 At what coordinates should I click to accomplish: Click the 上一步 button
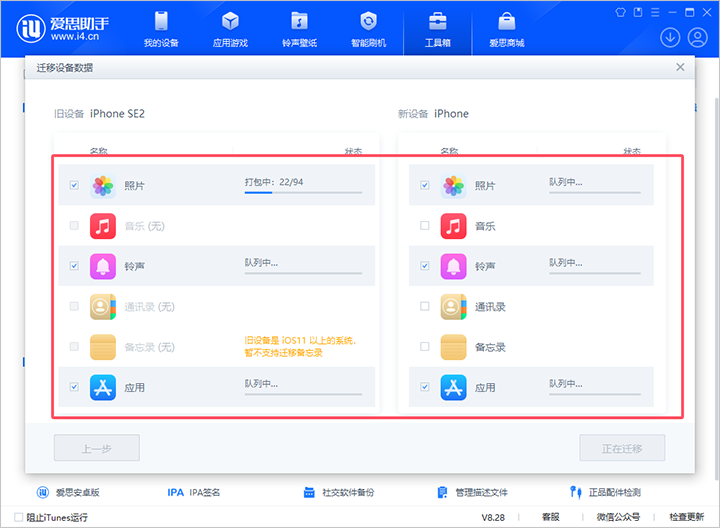pyautogui.click(x=96, y=448)
